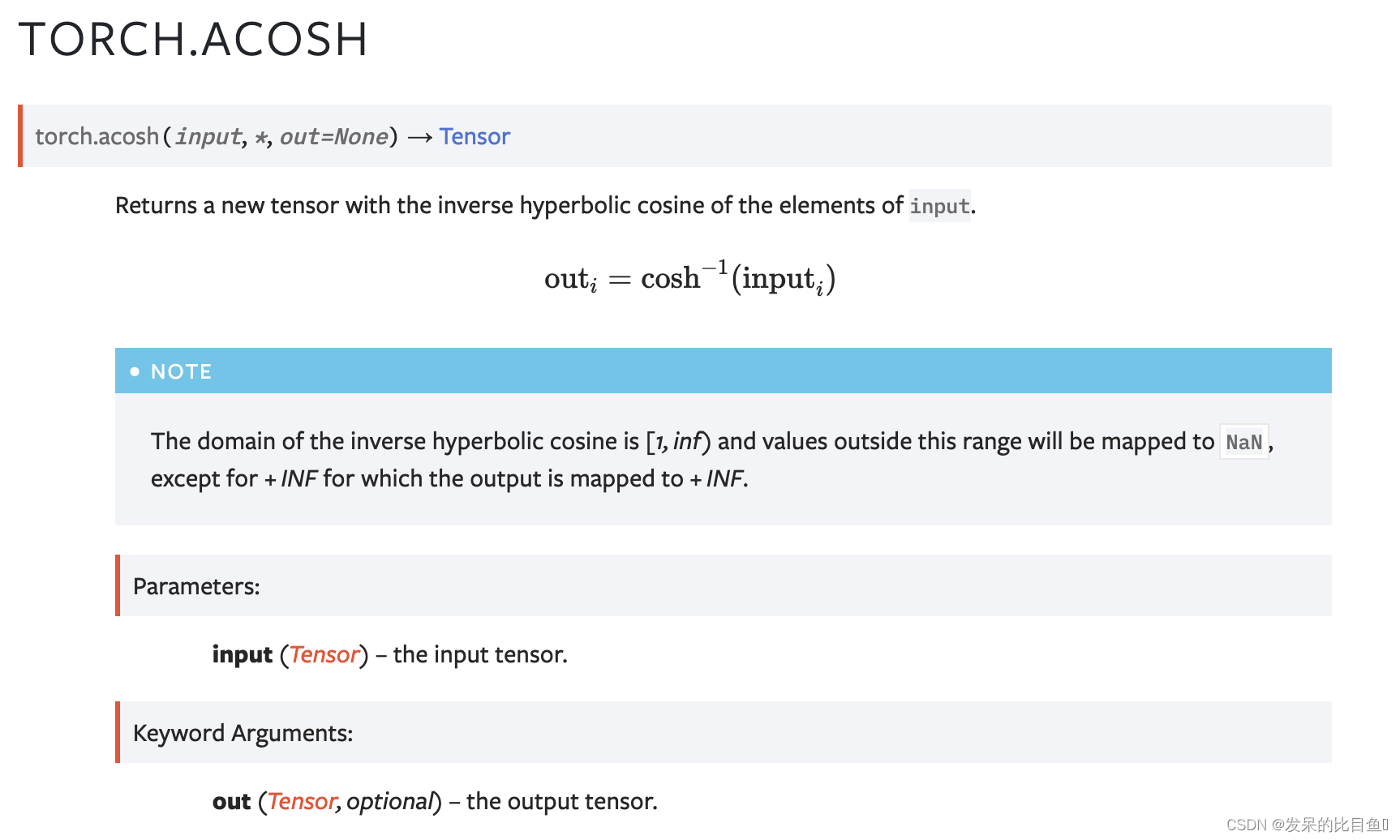Click the out=None part of signature
This screenshot has width=1400, height=840.
tap(334, 136)
